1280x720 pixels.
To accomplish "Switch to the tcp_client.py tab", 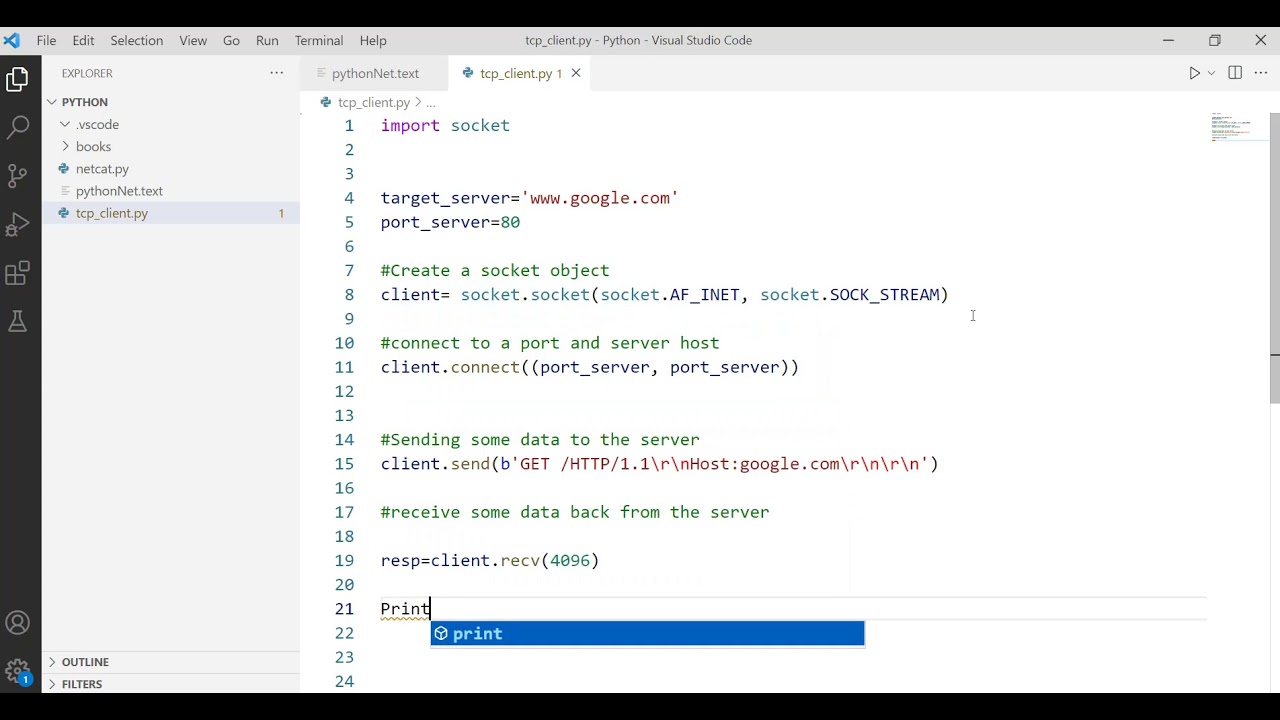I will click(520, 73).
